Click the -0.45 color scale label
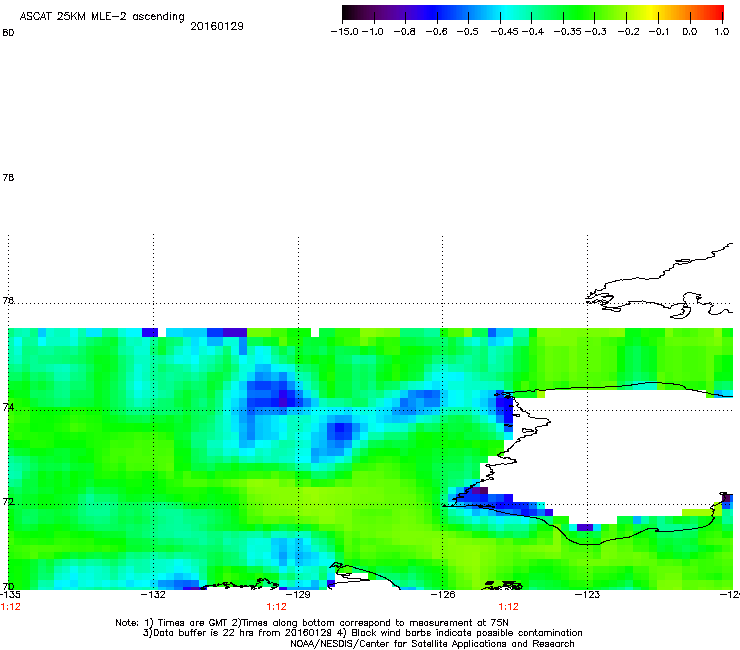The image size is (740, 650). coord(504,32)
